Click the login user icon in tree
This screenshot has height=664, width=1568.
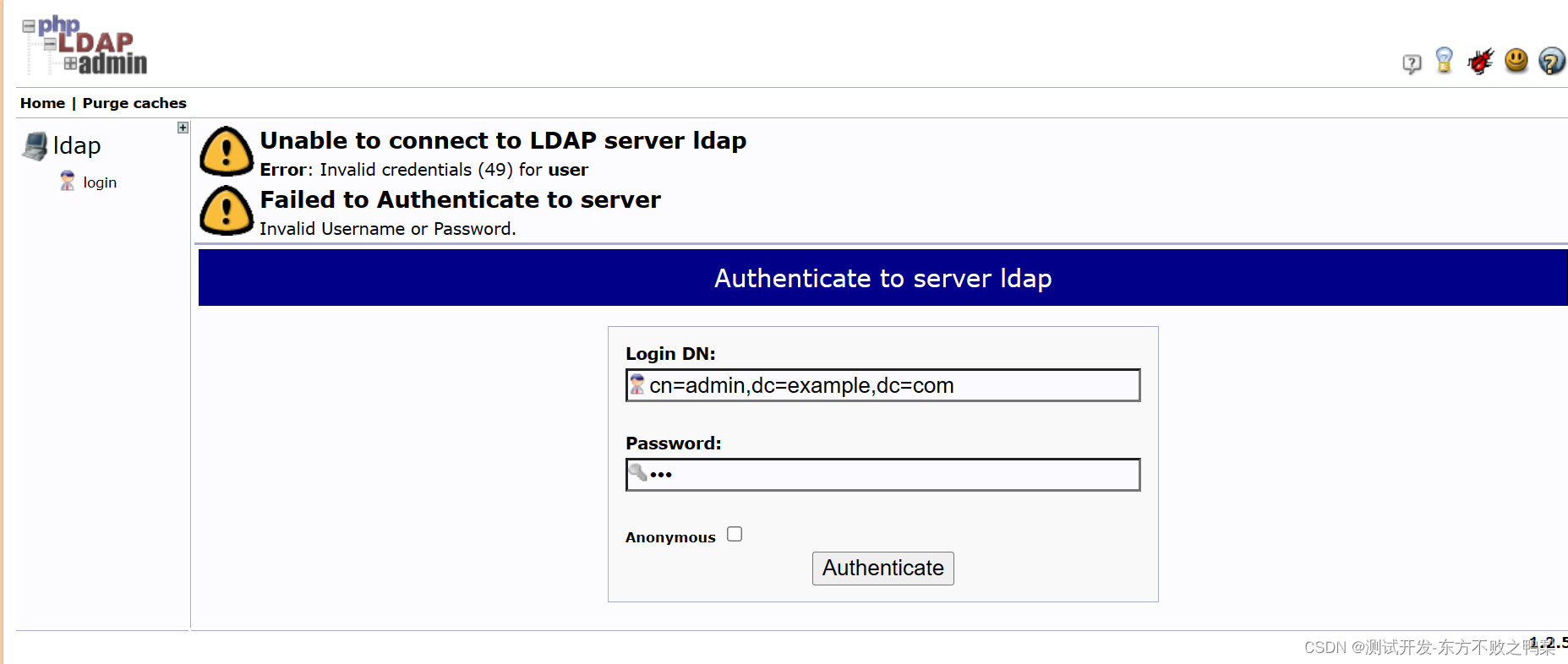pos(68,181)
